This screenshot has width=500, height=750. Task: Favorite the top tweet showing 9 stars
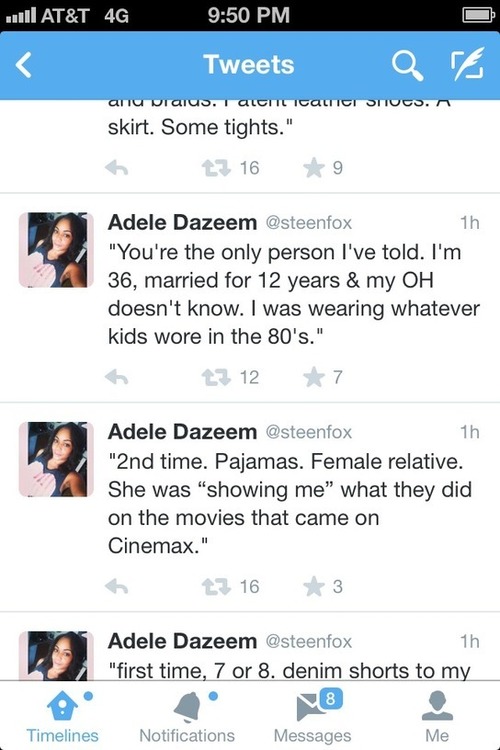[314, 168]
